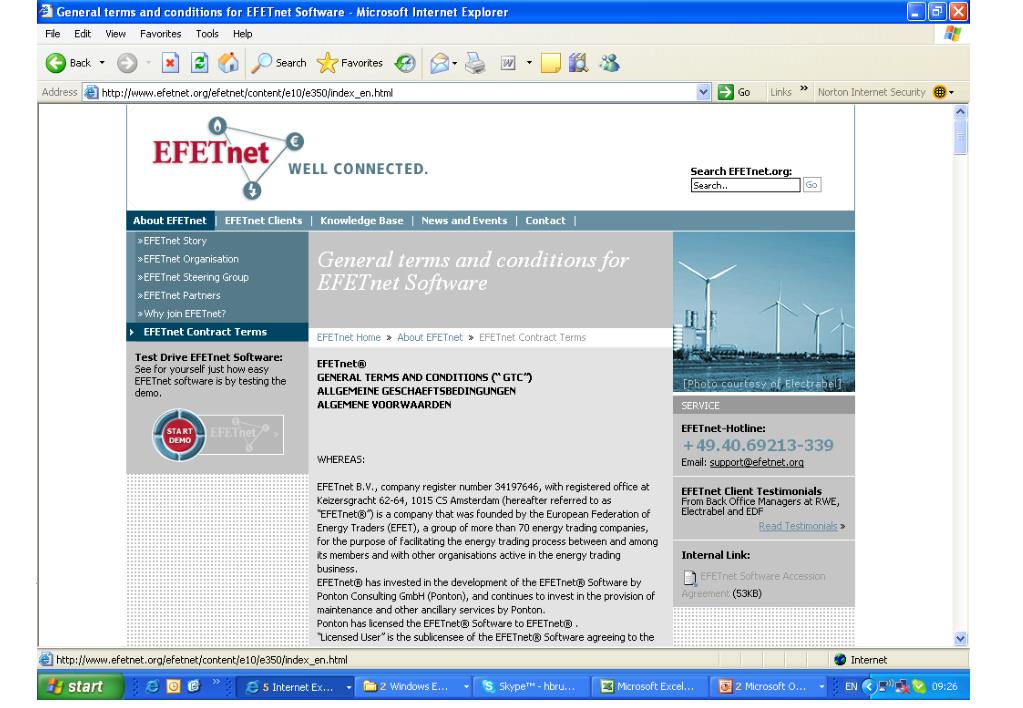This screenshot has width=1023, height=708.
Task: Open the Windows Start button
Action: (x=80, y=686)
